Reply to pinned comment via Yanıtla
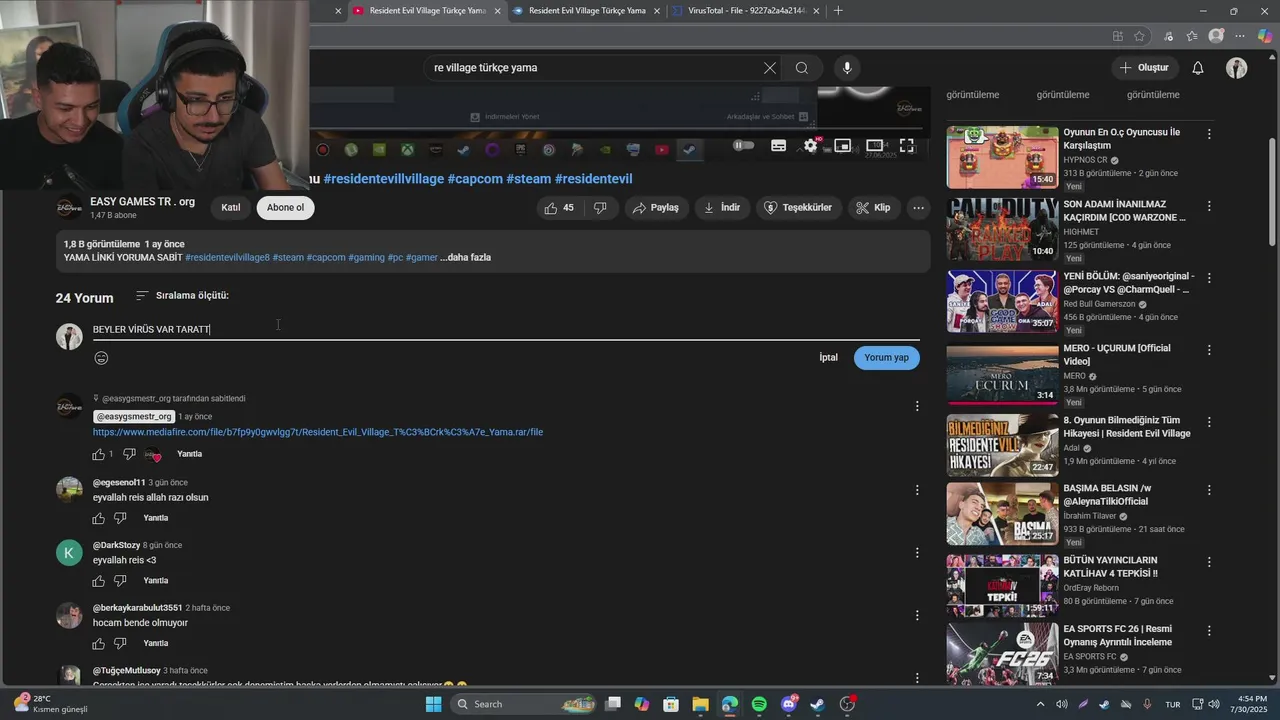This screenshot has width=1280, height=720. coord(189,454)
